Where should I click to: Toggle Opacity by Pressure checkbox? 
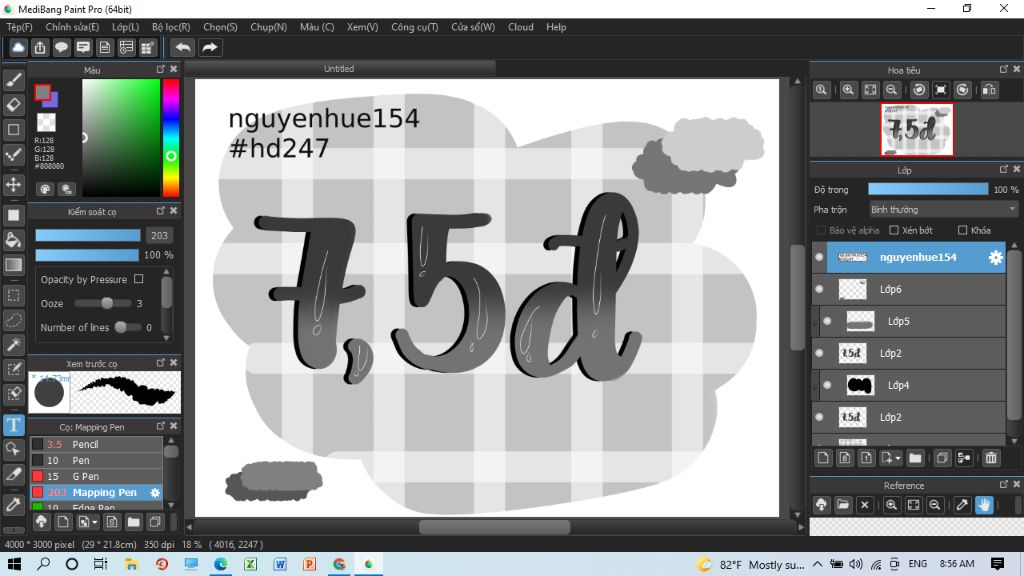(x=138, y=279)
